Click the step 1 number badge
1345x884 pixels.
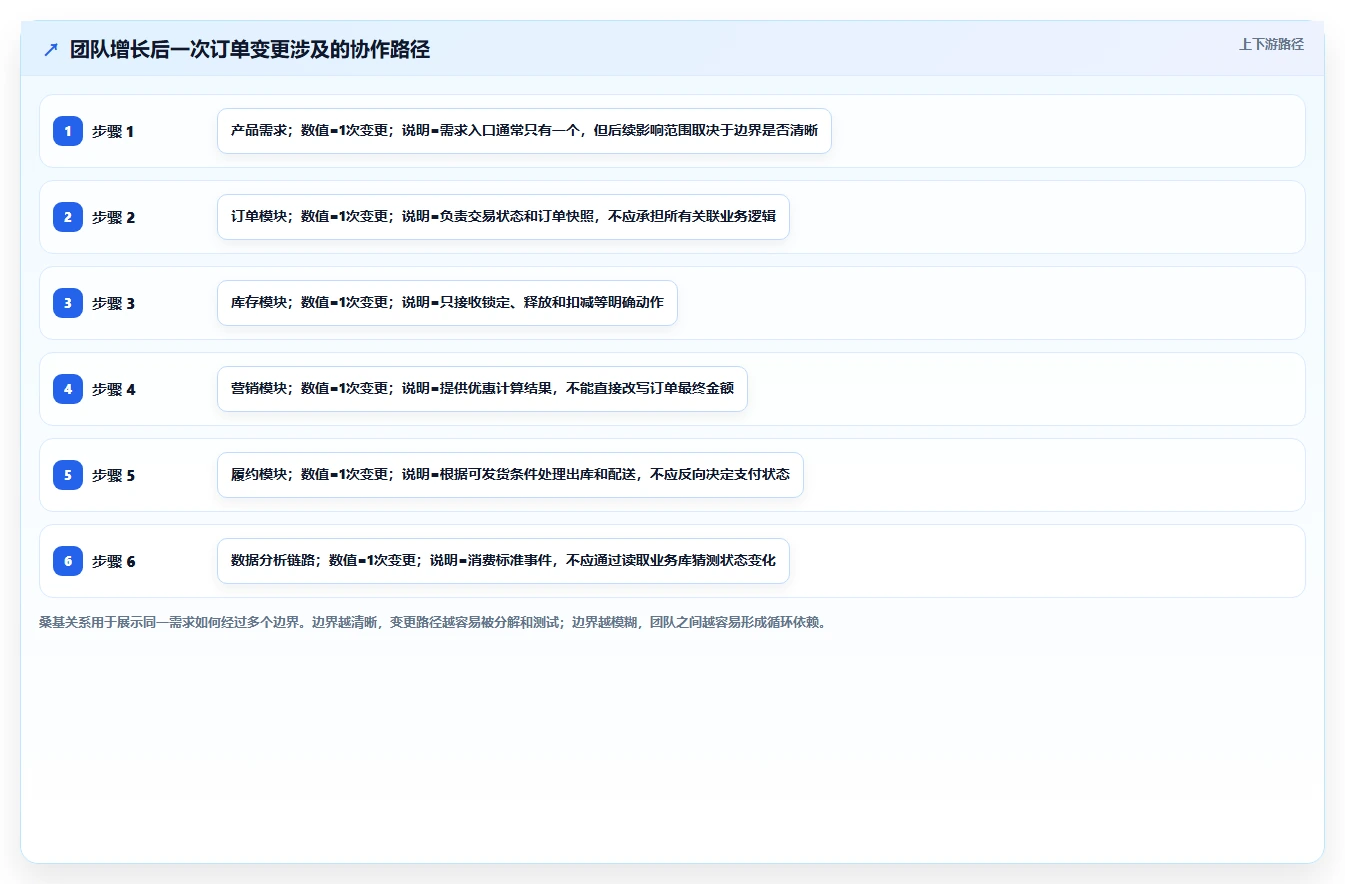point(68,131)
